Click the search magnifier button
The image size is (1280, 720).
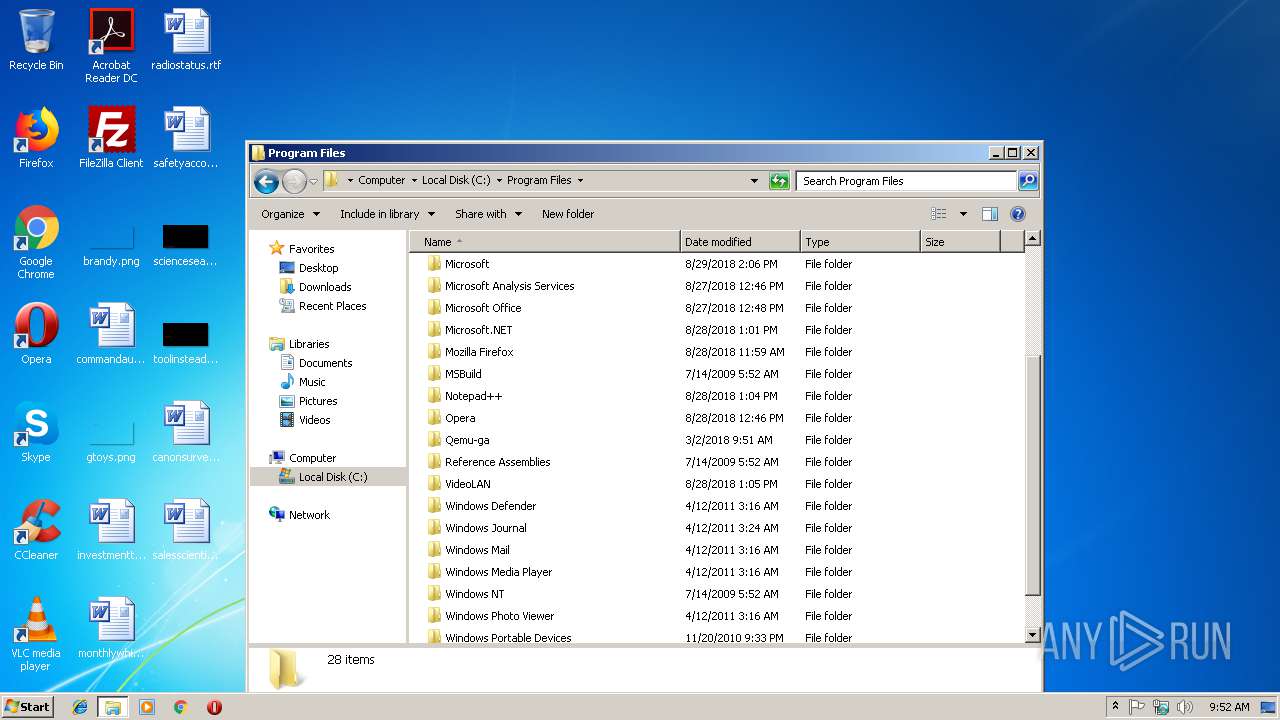1028,181
